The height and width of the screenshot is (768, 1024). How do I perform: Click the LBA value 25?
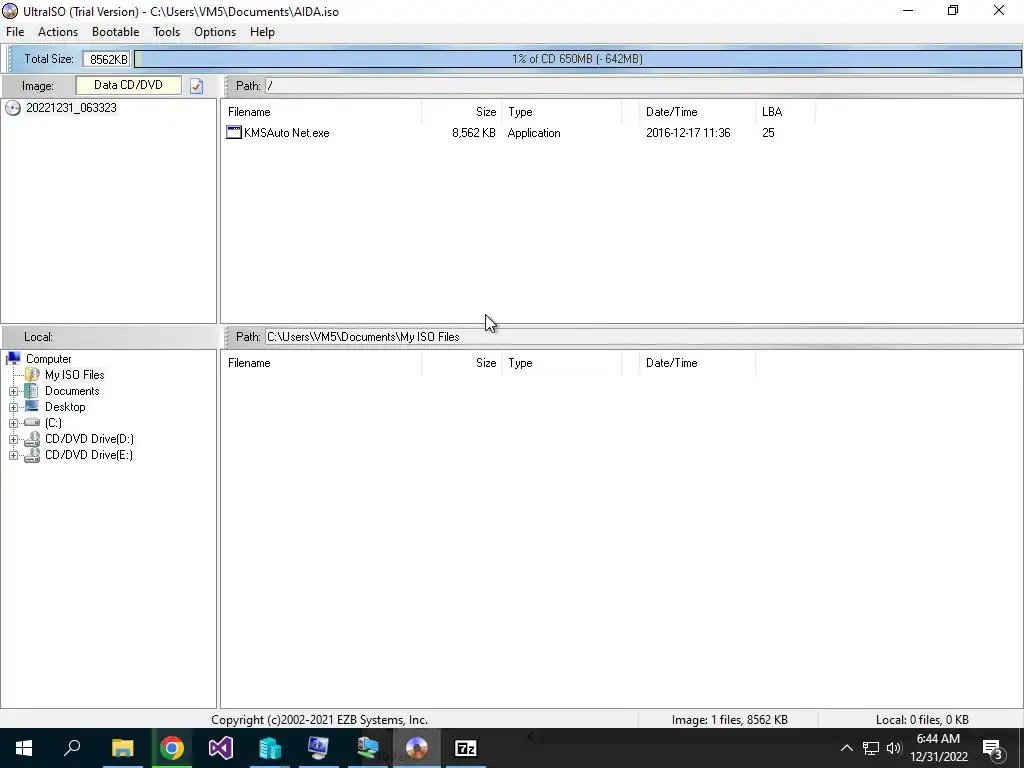[768, 133]
